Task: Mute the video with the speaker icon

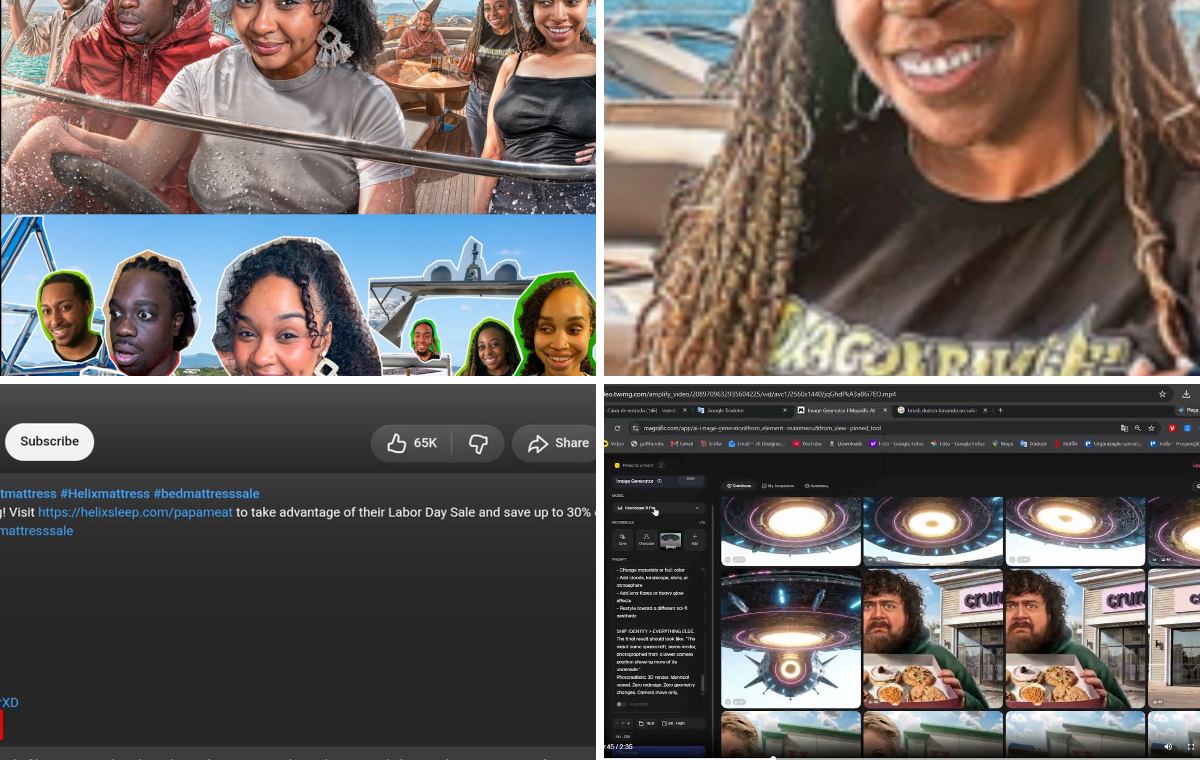Action: [x=1168, y=746]
